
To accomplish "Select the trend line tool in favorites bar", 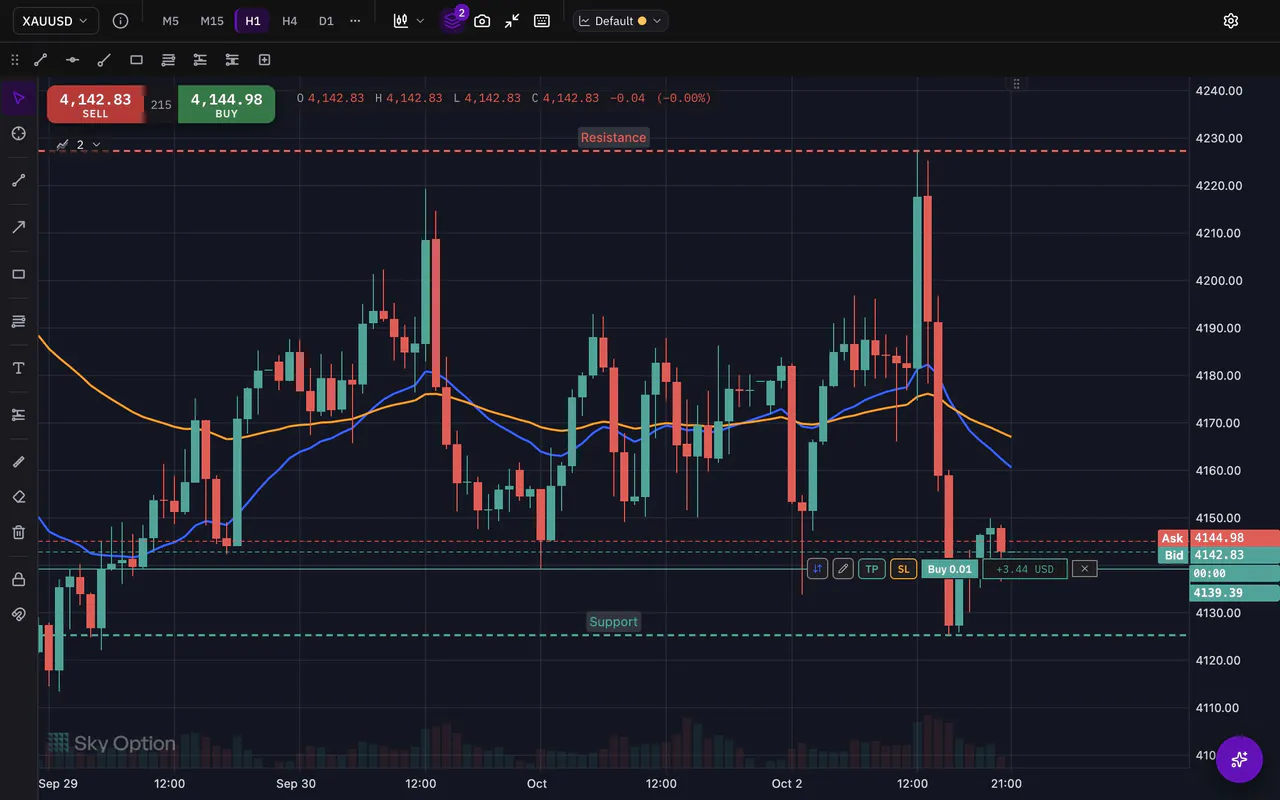I will coord(41,60).
